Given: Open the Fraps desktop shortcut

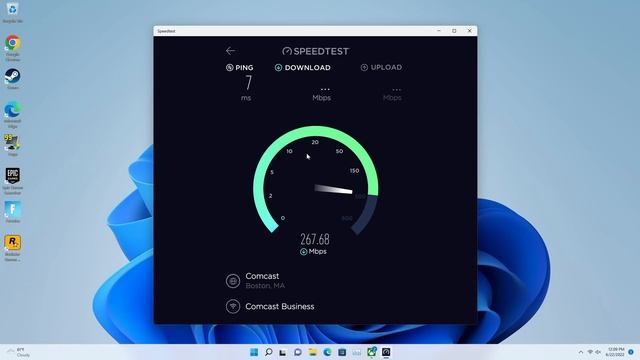Looking at the screenshot, I should click(12, 146).
